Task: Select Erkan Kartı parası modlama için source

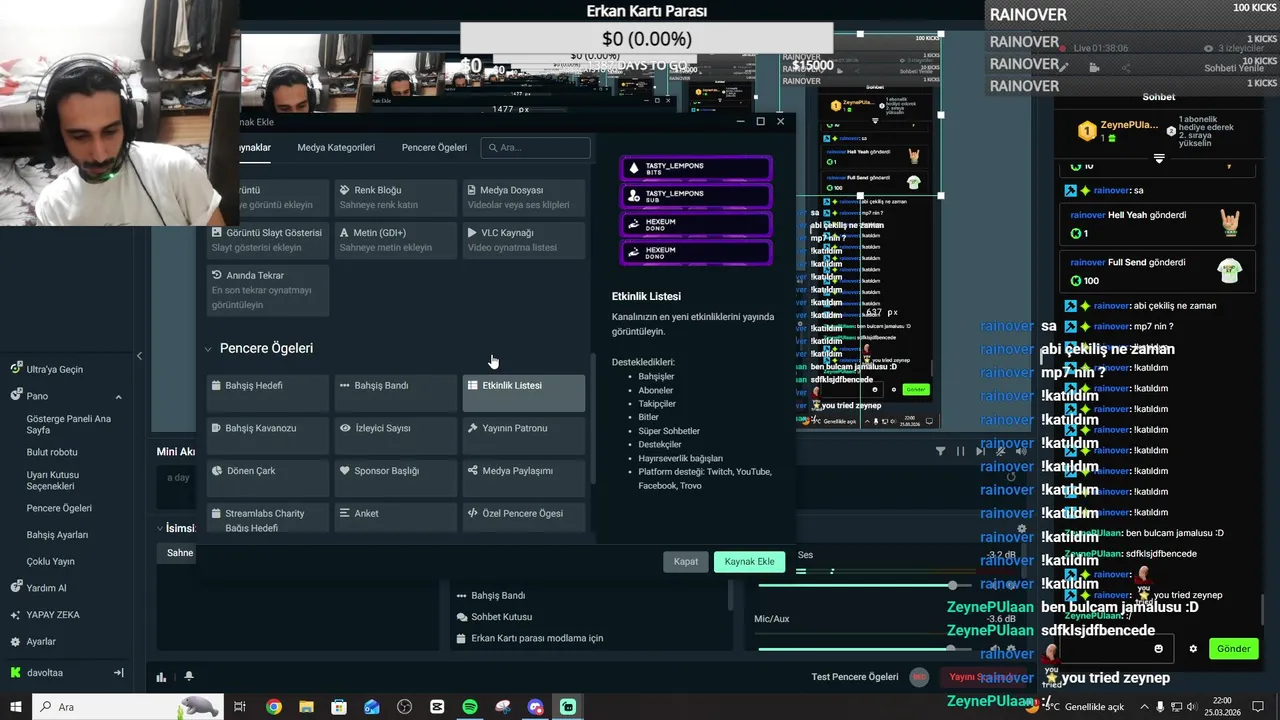Action: [x=590, y=638]
